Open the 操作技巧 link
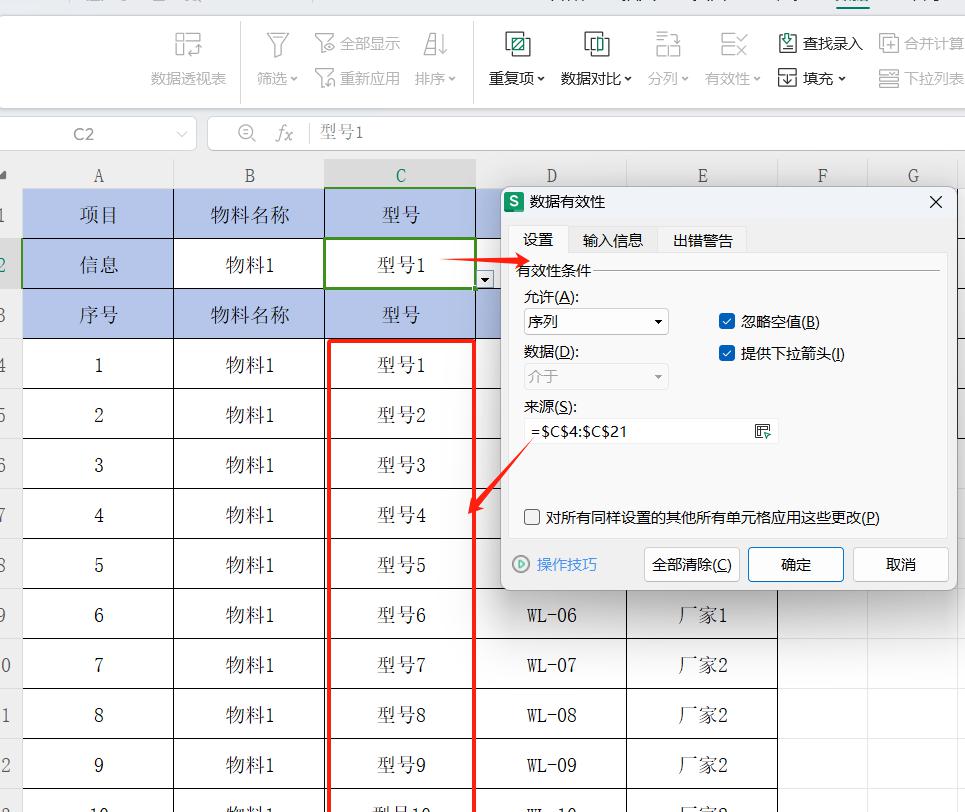The height and width of the screenshot is (812, 965). (x=566, y=565)
